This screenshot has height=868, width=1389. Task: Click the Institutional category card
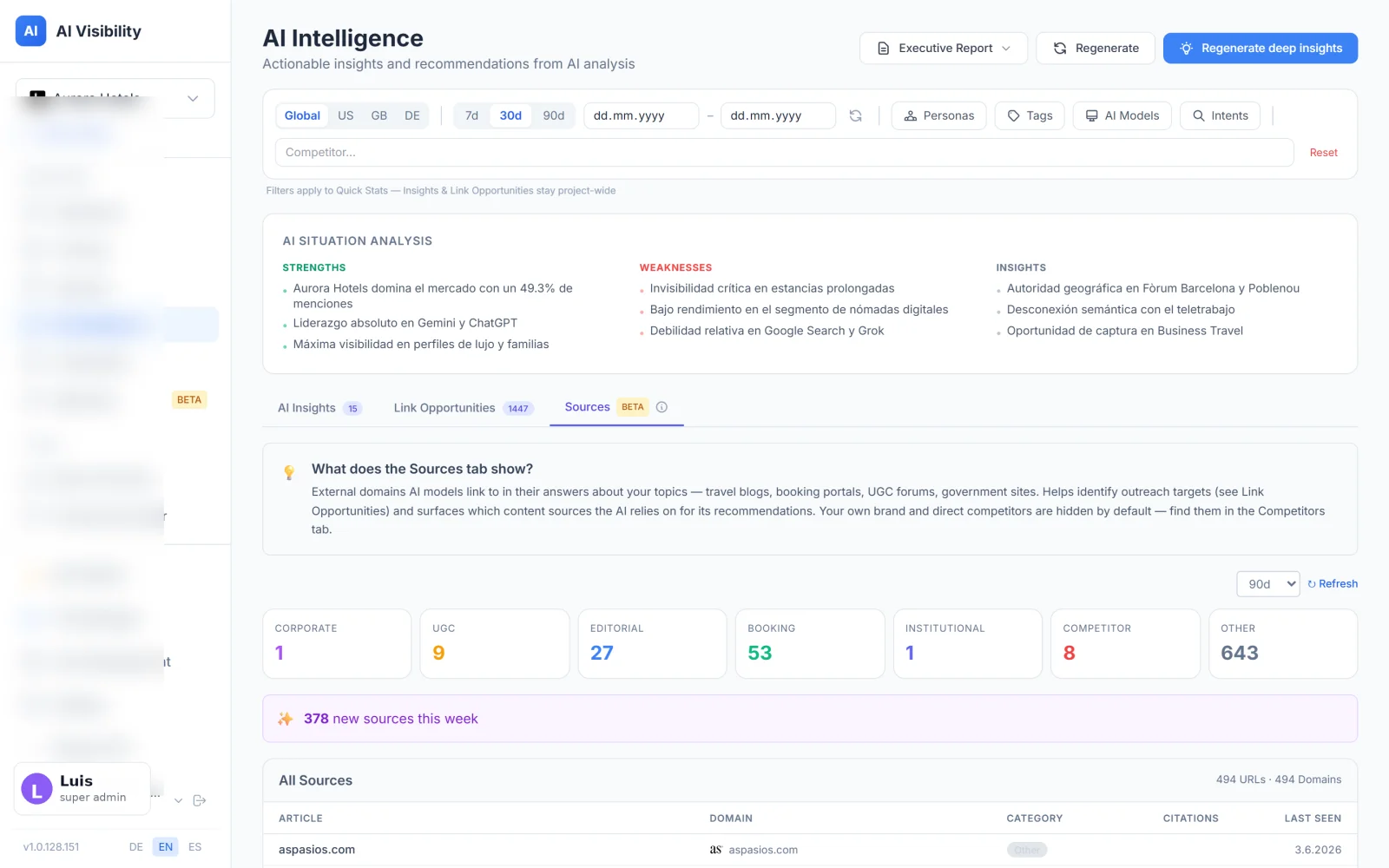coord(967,643)
